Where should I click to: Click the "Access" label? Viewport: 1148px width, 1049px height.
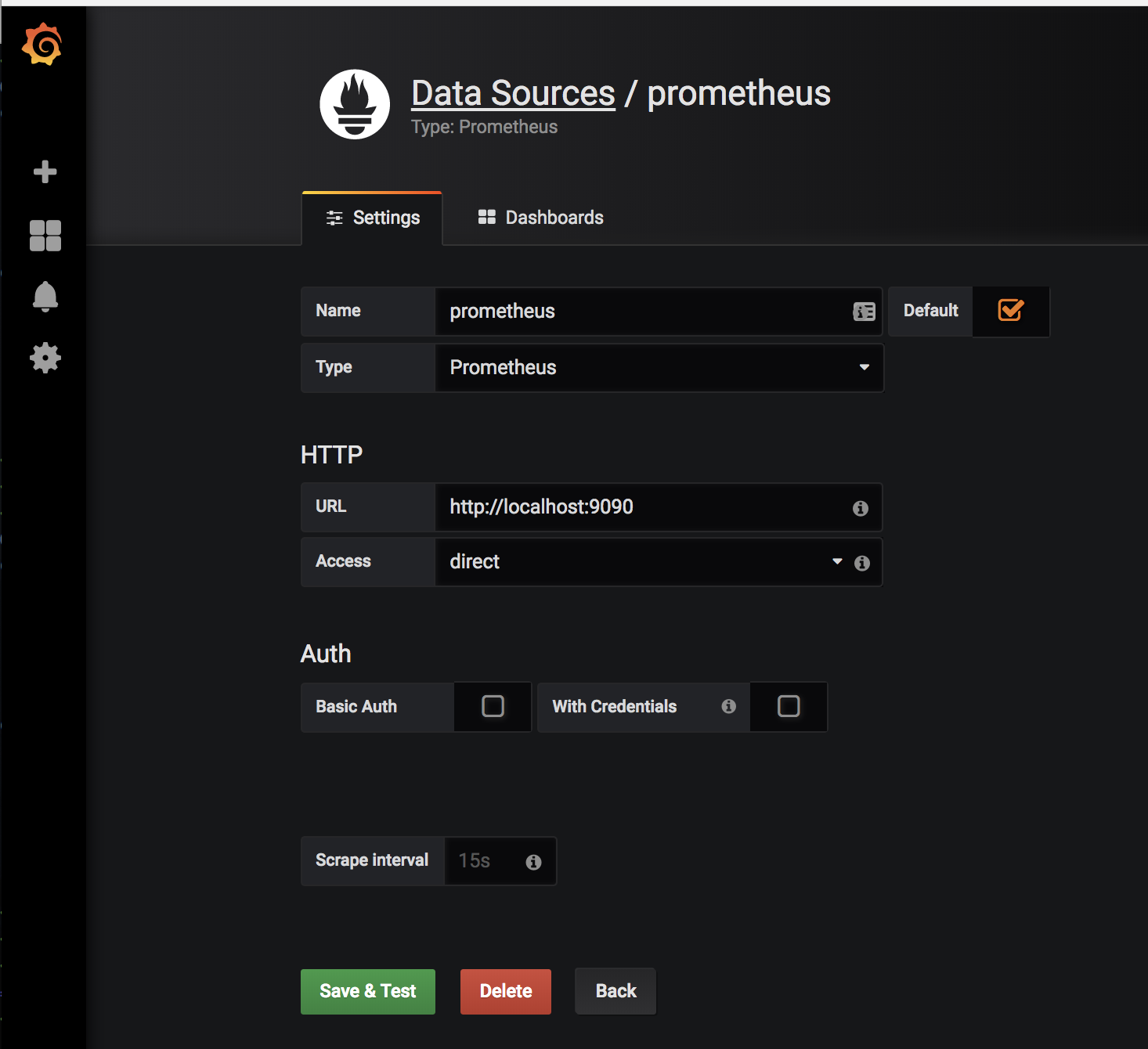click(x=343, y=561)
